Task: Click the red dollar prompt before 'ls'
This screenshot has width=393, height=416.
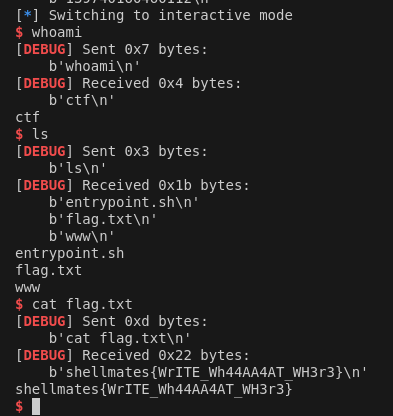Action: [19, 134]
